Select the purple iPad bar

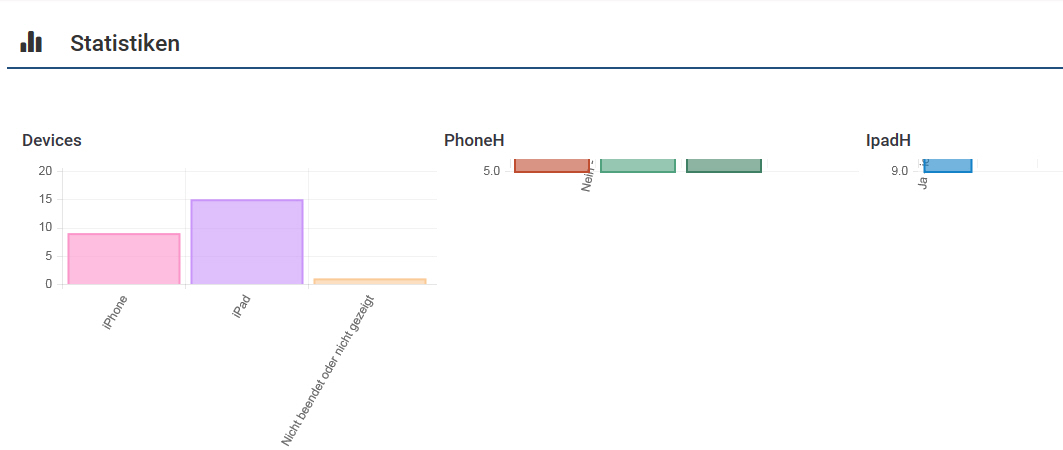tap(246, 242)
